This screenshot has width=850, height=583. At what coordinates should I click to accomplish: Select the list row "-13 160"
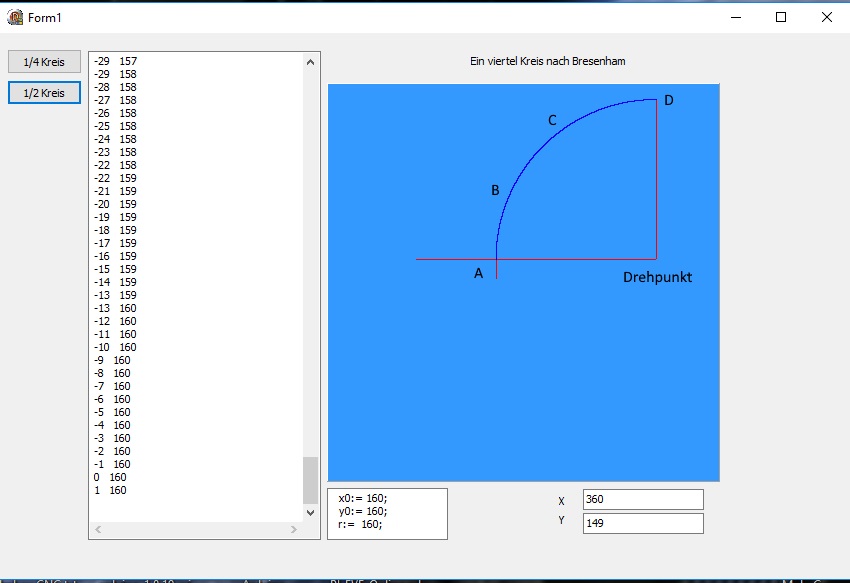(115, 309)
